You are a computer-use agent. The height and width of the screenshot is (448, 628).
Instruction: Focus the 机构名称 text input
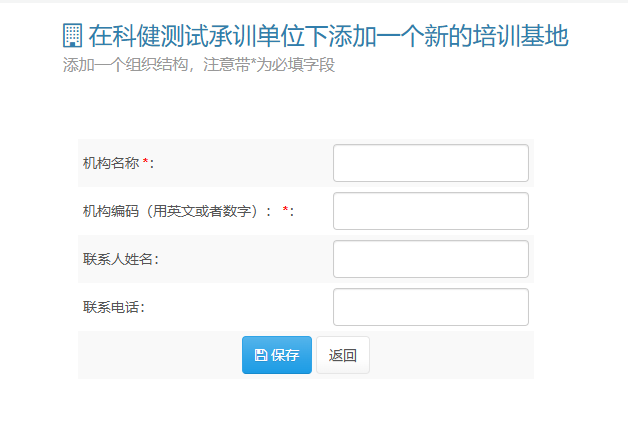[430, 163]
